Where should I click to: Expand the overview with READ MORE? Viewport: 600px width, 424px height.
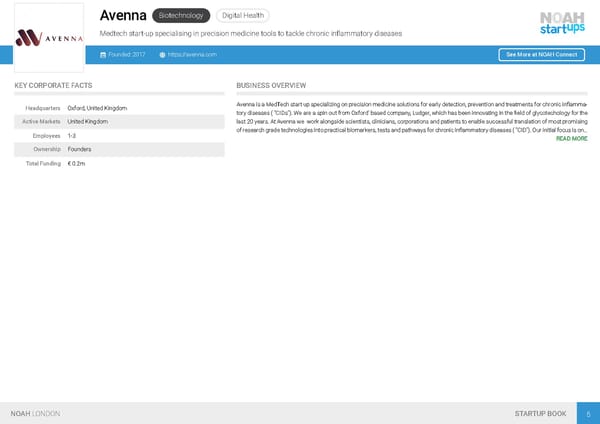click(571, 139)
